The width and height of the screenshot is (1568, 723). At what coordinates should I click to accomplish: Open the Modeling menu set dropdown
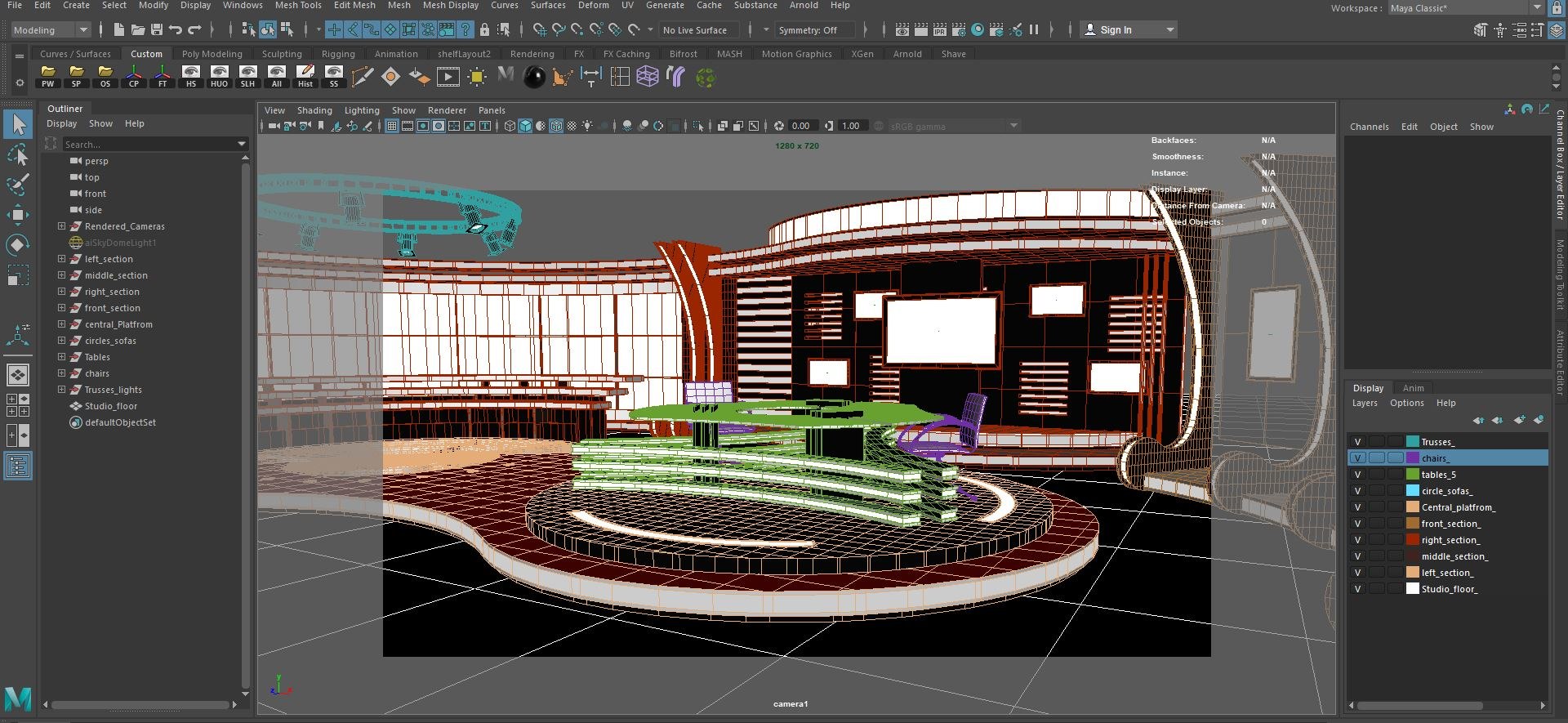tap(51, 29)
